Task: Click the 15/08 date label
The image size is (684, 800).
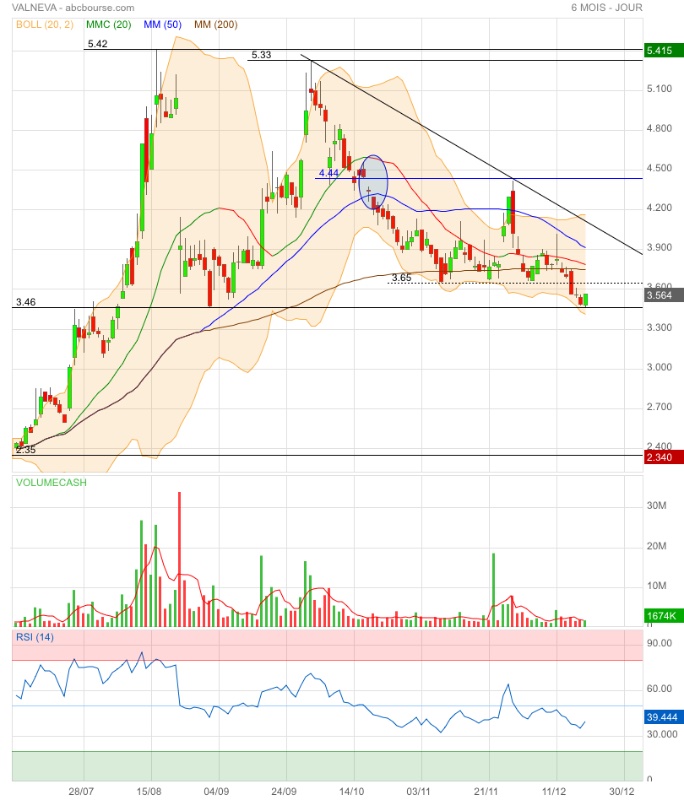Action: [148, 791]
